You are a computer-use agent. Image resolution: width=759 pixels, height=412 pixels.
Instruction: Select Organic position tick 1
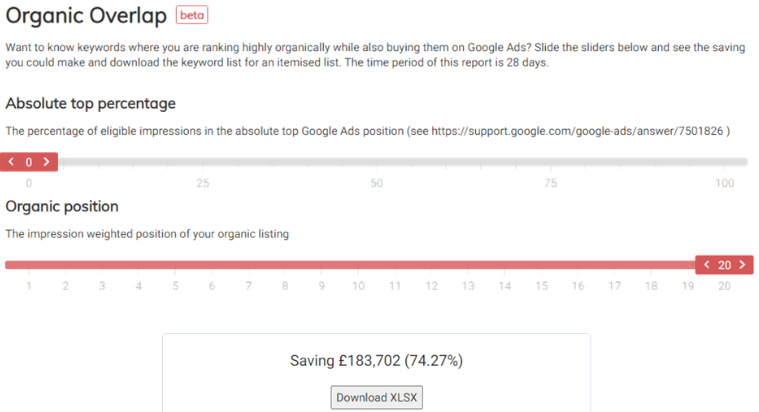tap(28, 286)
